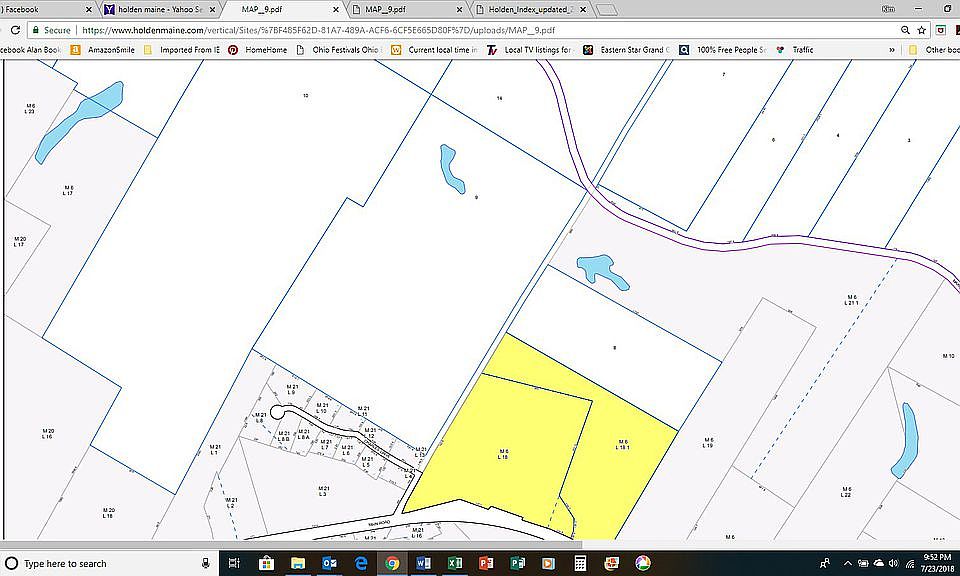Open the Outlook taskbar icon
Image resolution: width=960 pixels, height=576 pixels.
329,563
